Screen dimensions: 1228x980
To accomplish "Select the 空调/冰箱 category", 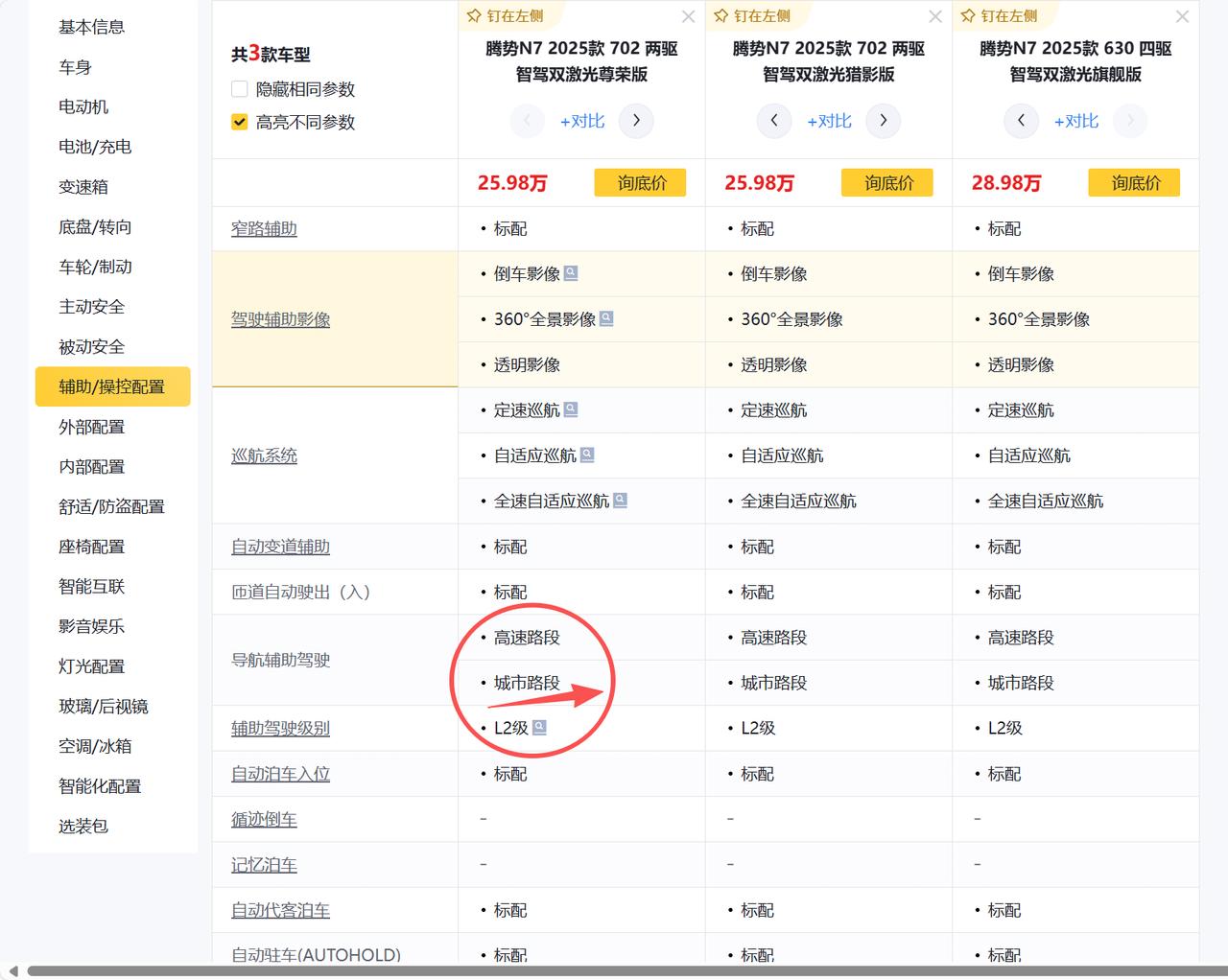I will point(95,746).
